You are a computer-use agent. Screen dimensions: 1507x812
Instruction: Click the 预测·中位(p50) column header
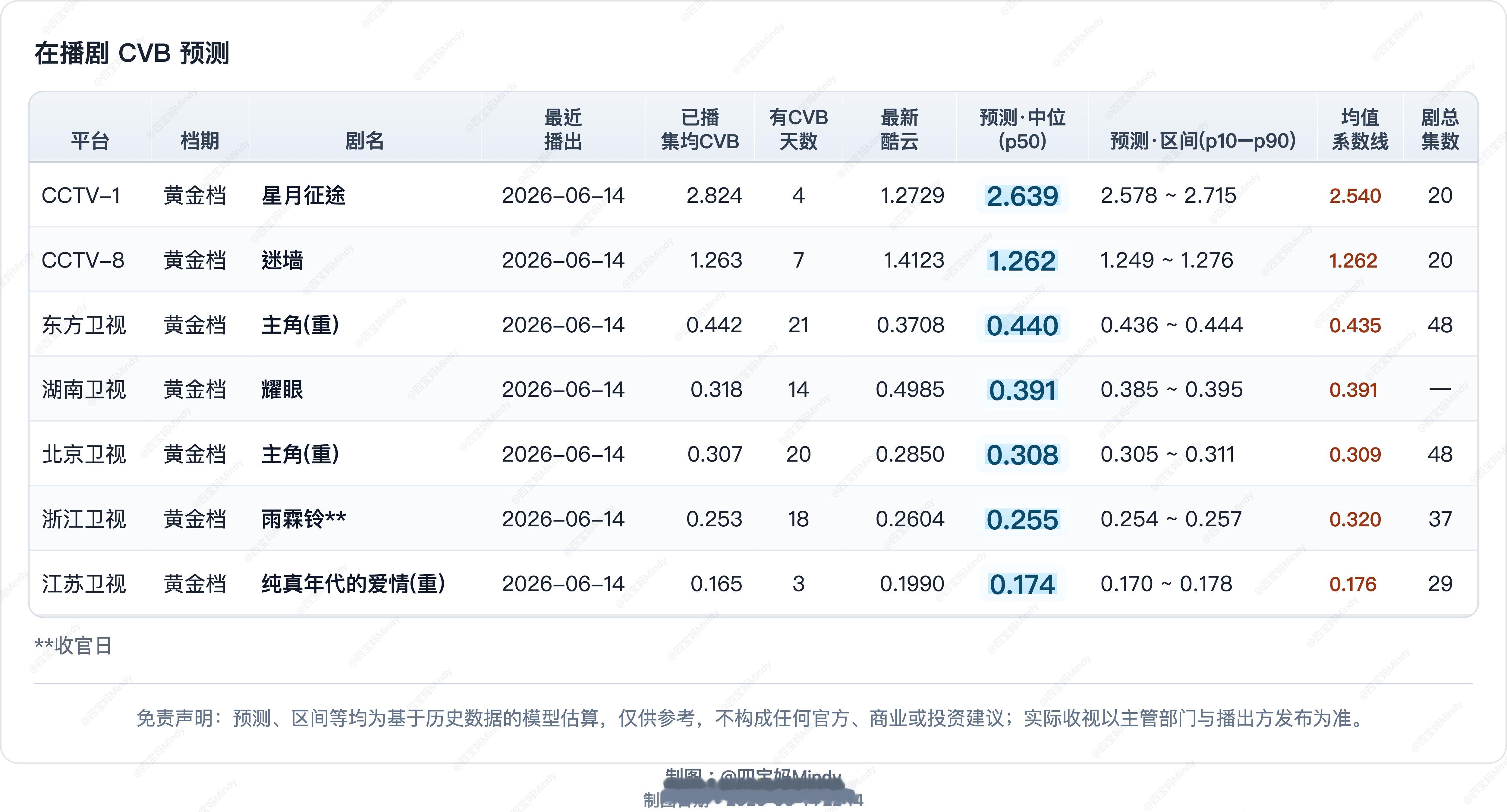point(1022,129)
